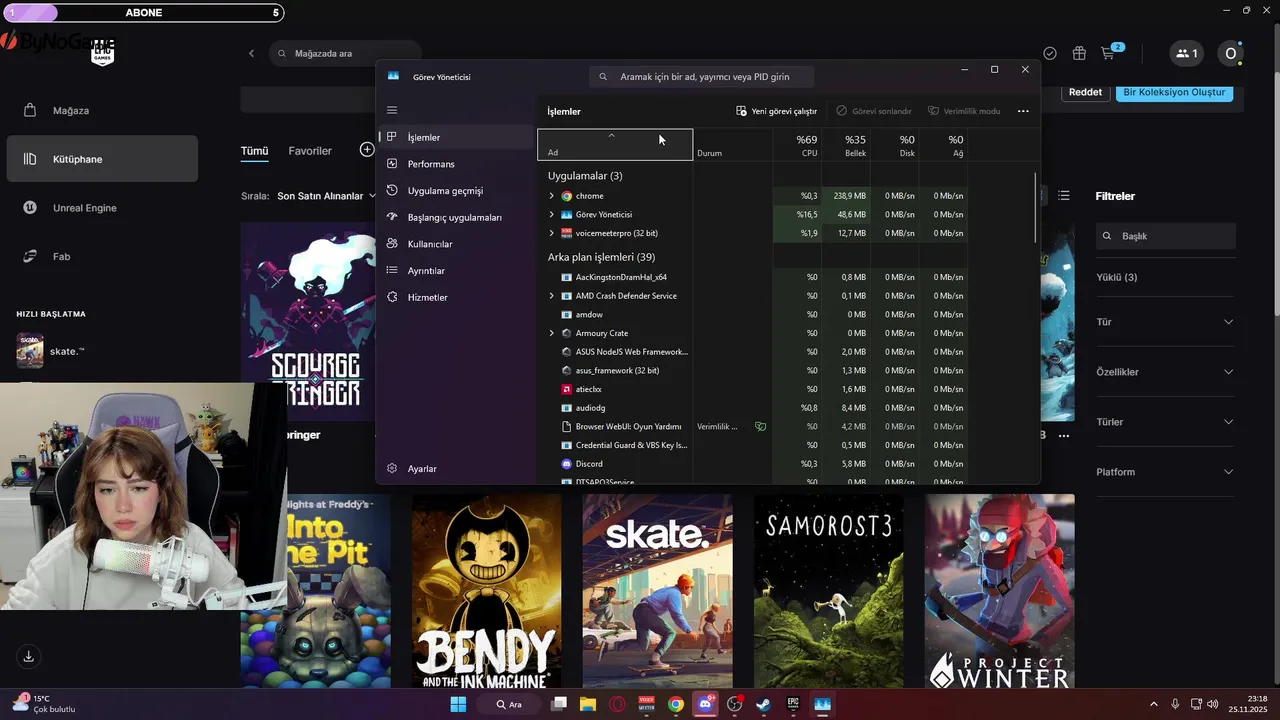Click Yeni görevi çalıştır button
Screen dimensions: 1280x720
click(x=777, y=111)
